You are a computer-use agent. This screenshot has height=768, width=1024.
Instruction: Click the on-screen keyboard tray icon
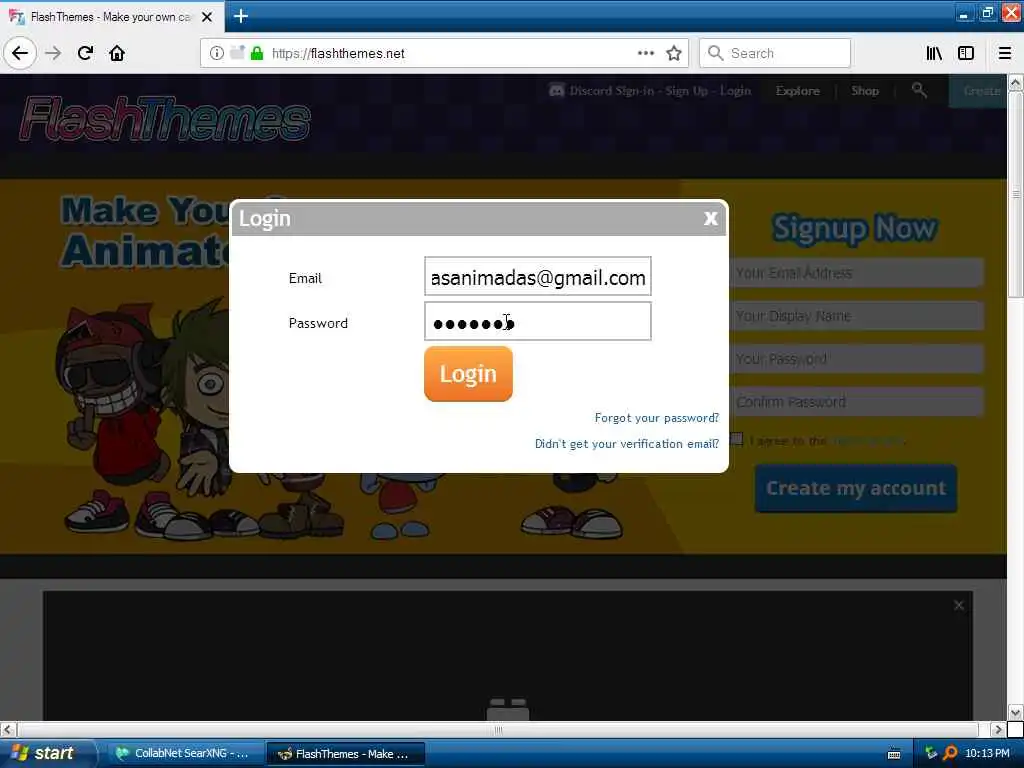pyautogui.click(x=894, y=754)
